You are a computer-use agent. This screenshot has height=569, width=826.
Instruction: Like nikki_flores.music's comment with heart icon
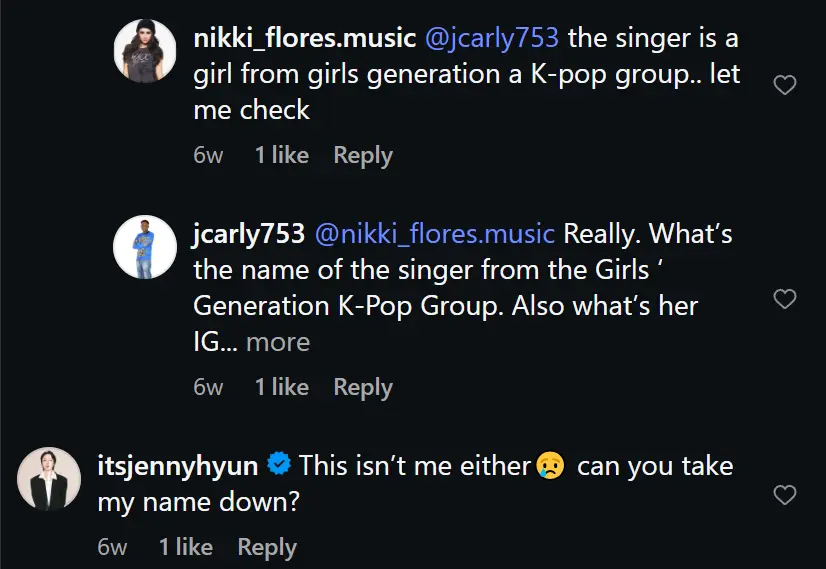[784, 85]
